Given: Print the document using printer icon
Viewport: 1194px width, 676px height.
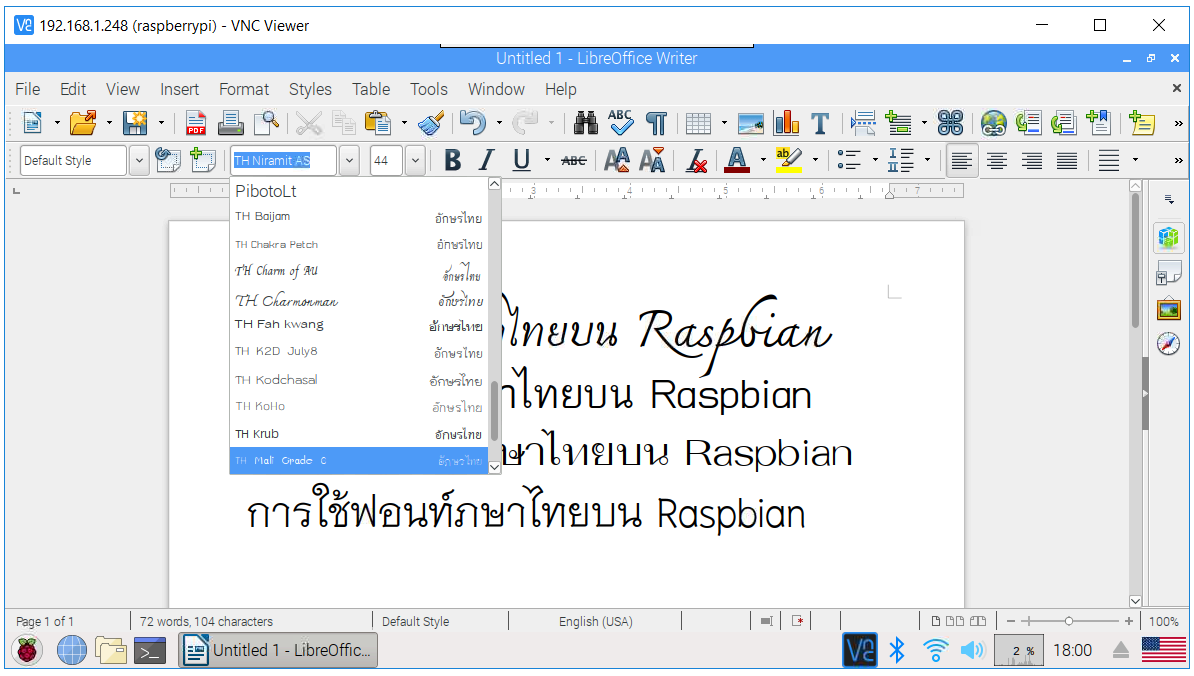Looking at the screenshot, I should [231, 123].
